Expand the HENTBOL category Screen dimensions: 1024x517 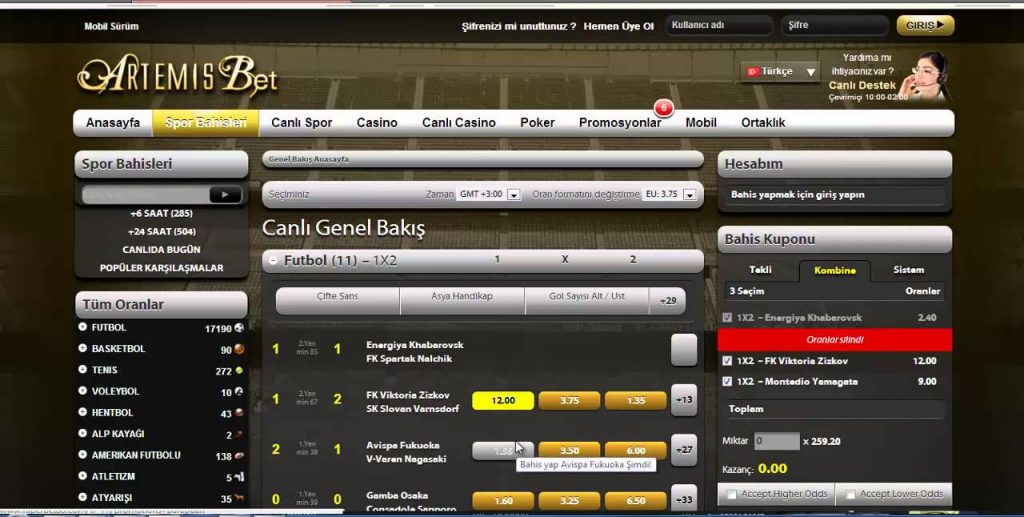click(82, 412)
